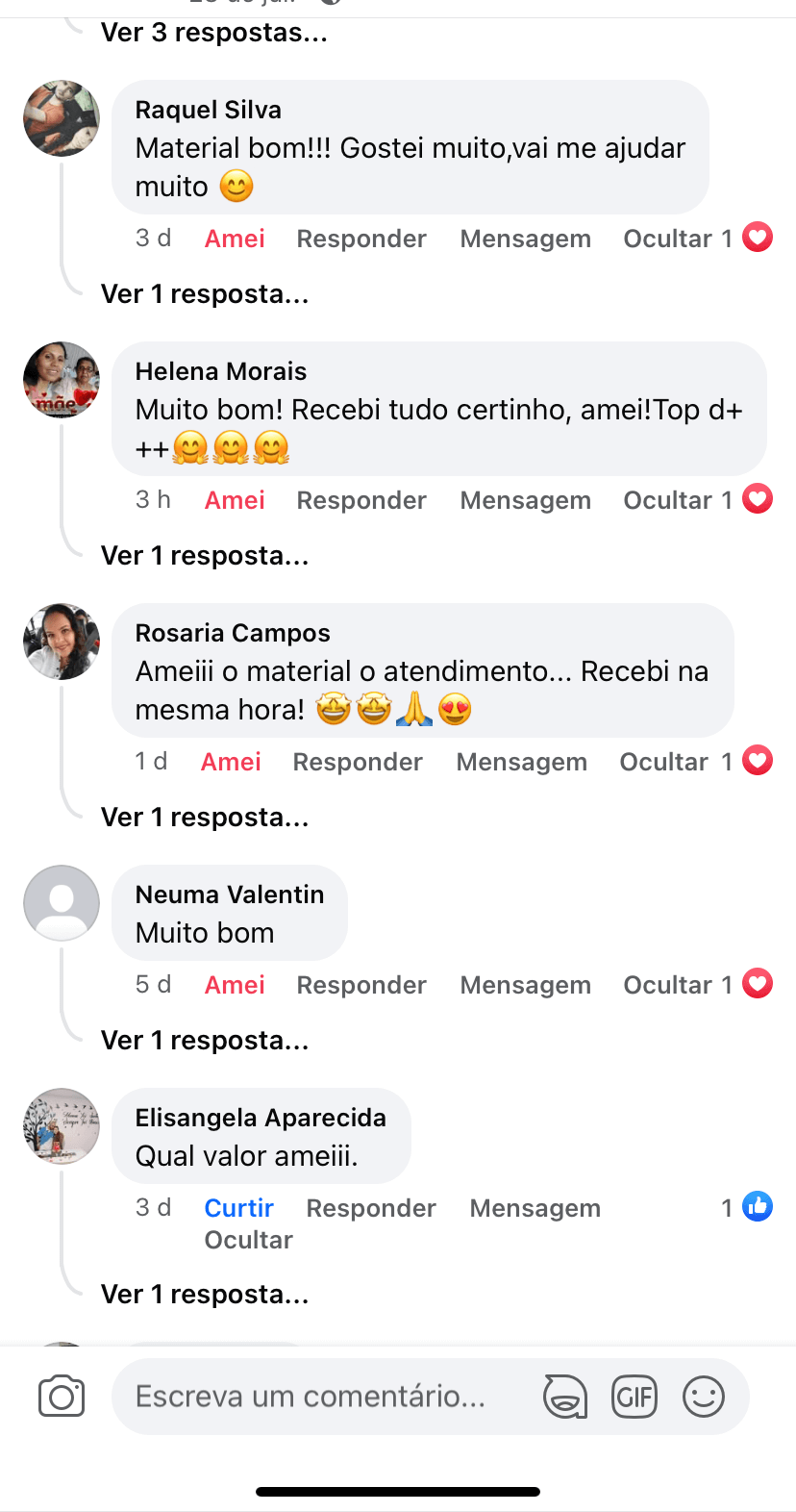The height and width of the screenshot is (1512, 796).
Task: Toggle 'Amei' on Neuma Valentin's comment
Action: [235, 984]
